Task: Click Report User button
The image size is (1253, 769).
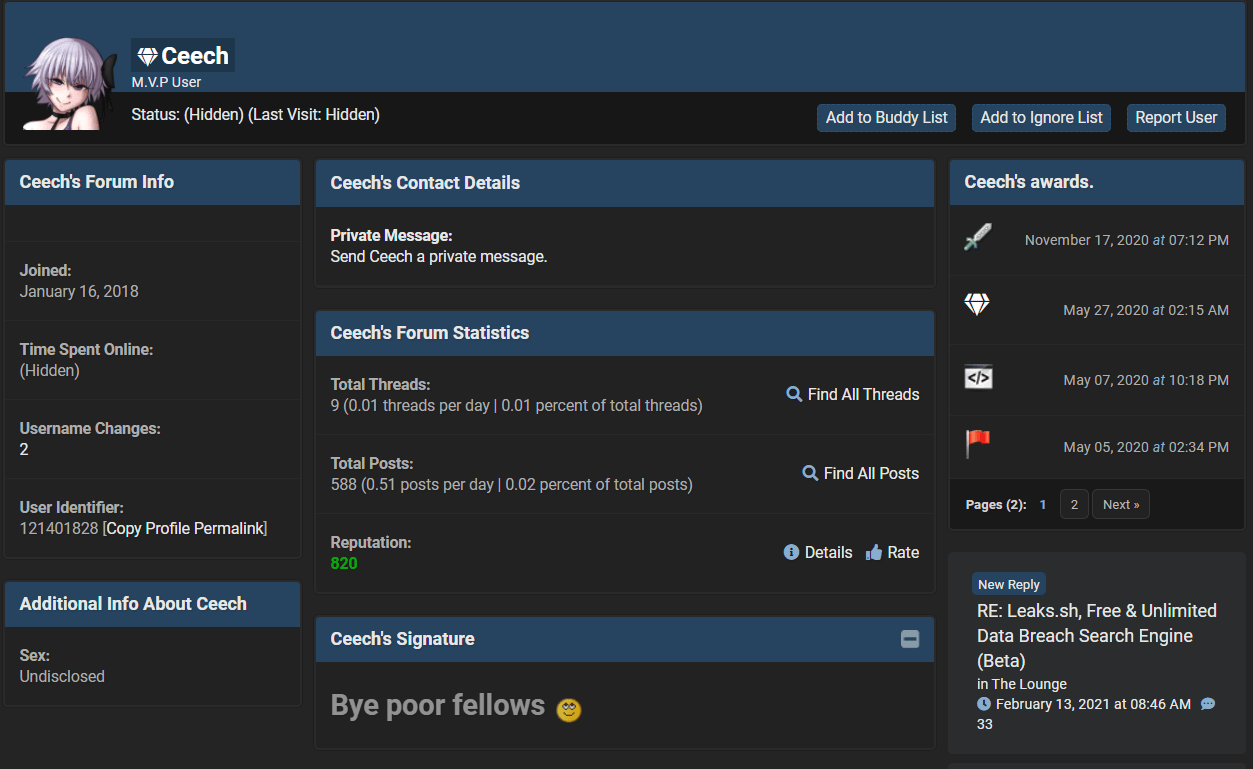Action: click(x=1176, y=118)
